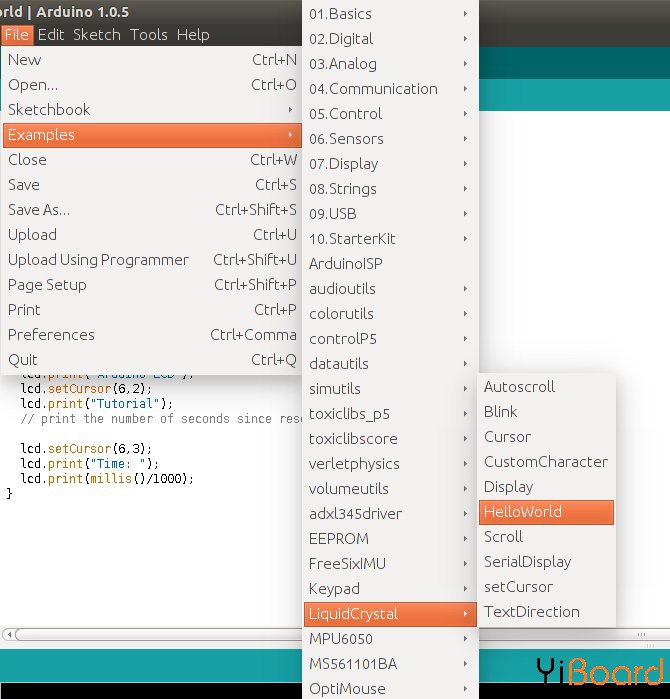
Task: Expand the 05.Control examples submenu
Action: tap(390, 114)
